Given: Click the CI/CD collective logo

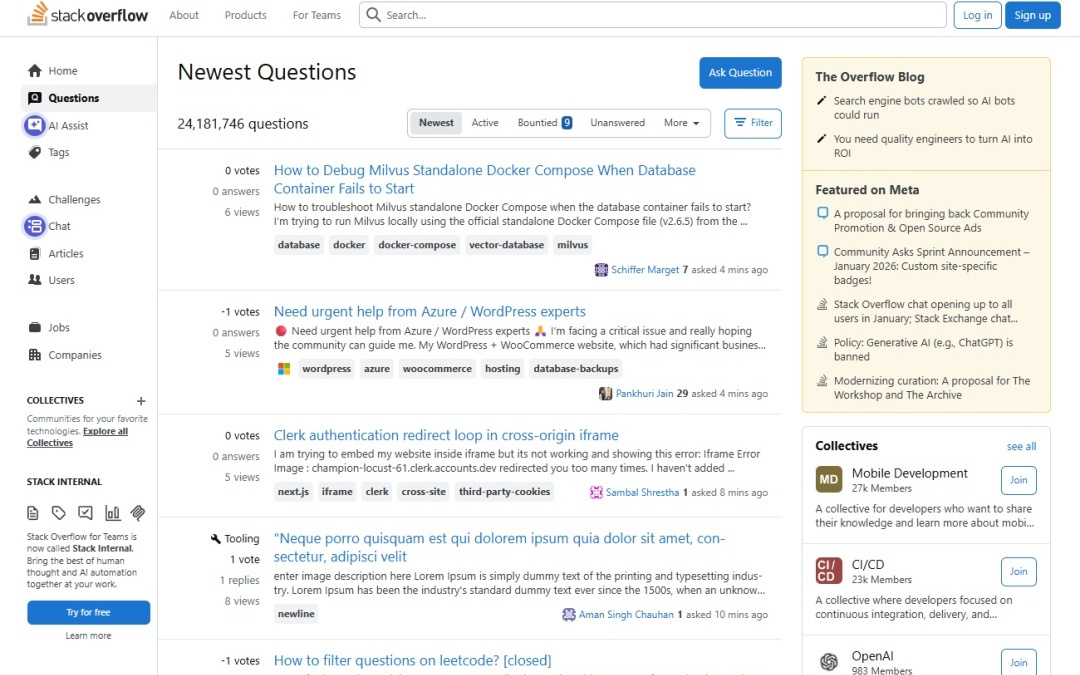Looking at the screenshot, I should point(828,571).
